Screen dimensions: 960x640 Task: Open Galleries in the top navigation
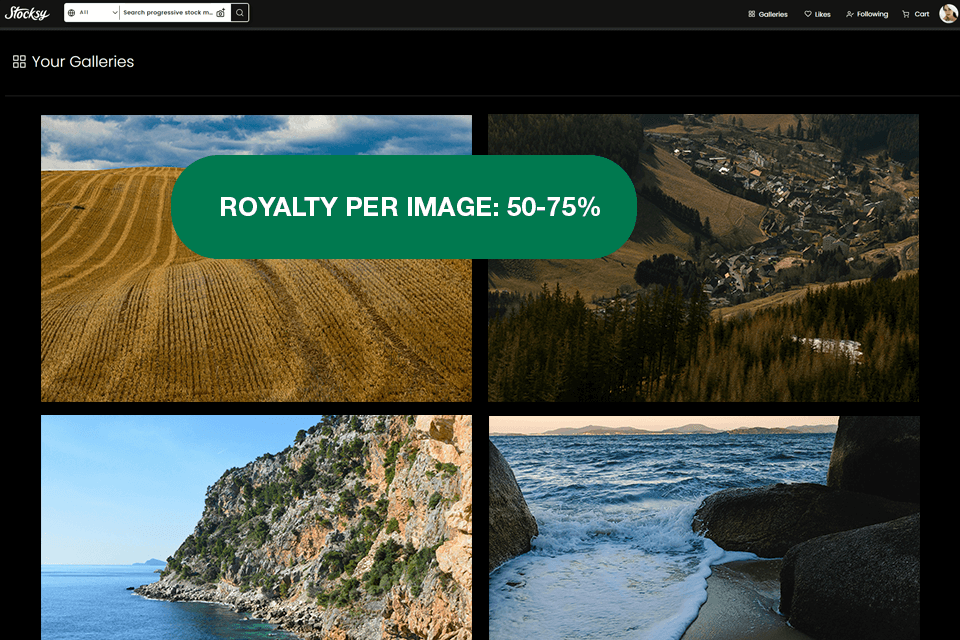(768, 14)
